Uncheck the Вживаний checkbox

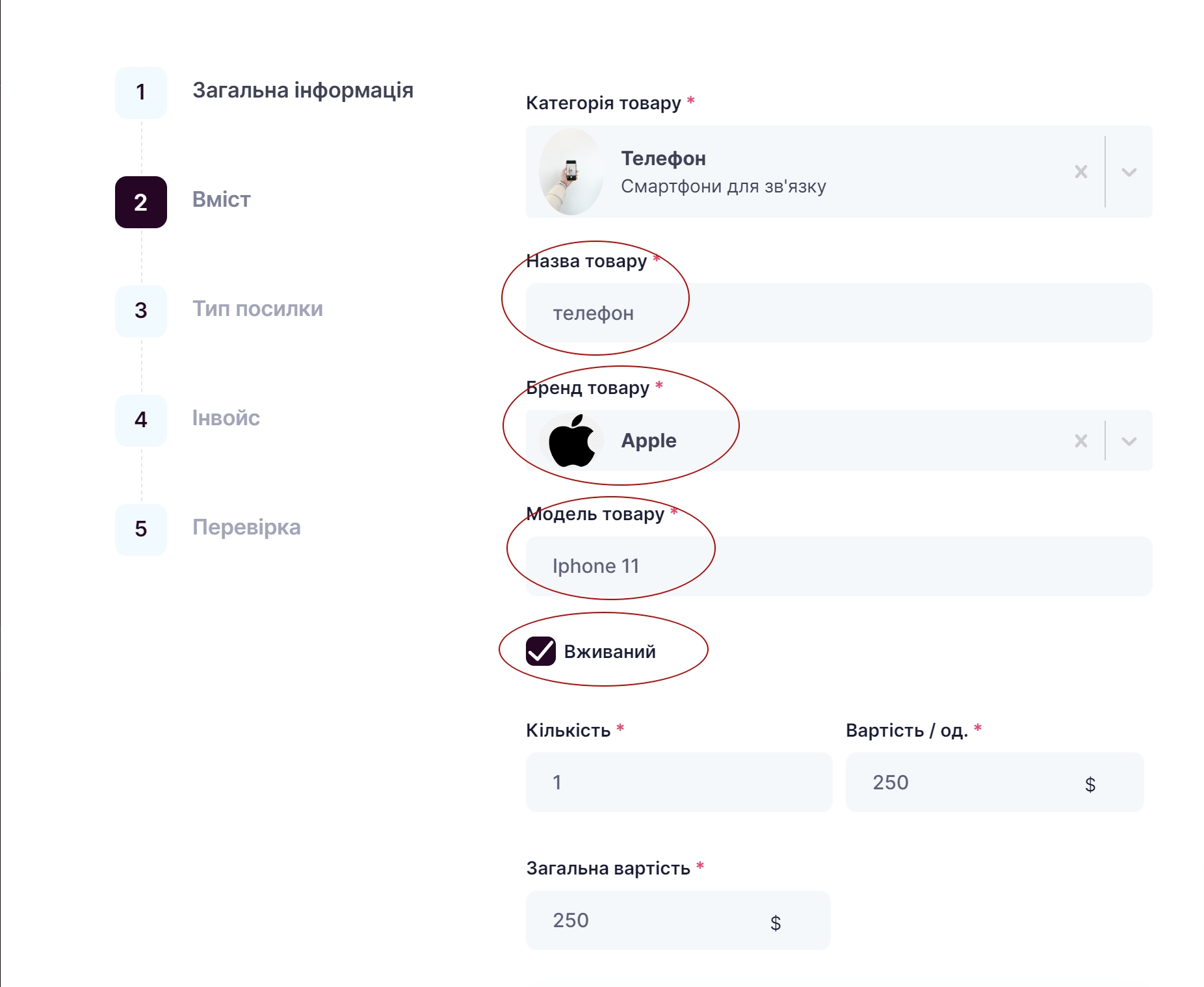pyautogui.click(x=541, y=651)
